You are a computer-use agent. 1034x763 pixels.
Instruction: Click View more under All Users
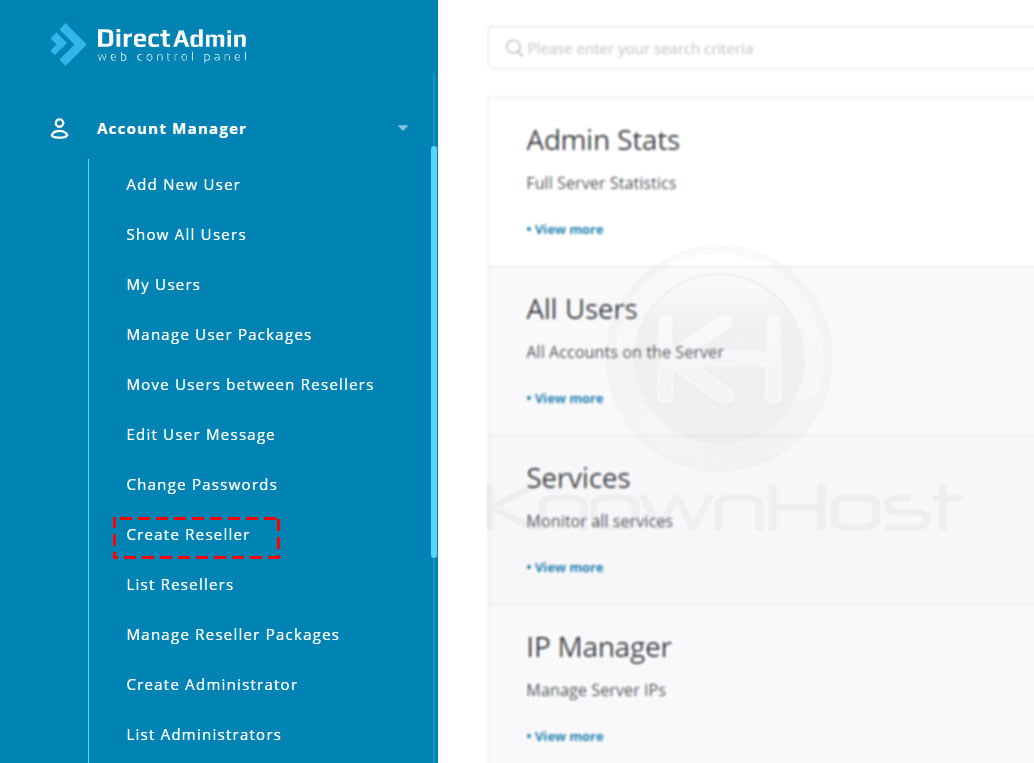point(567,398)
